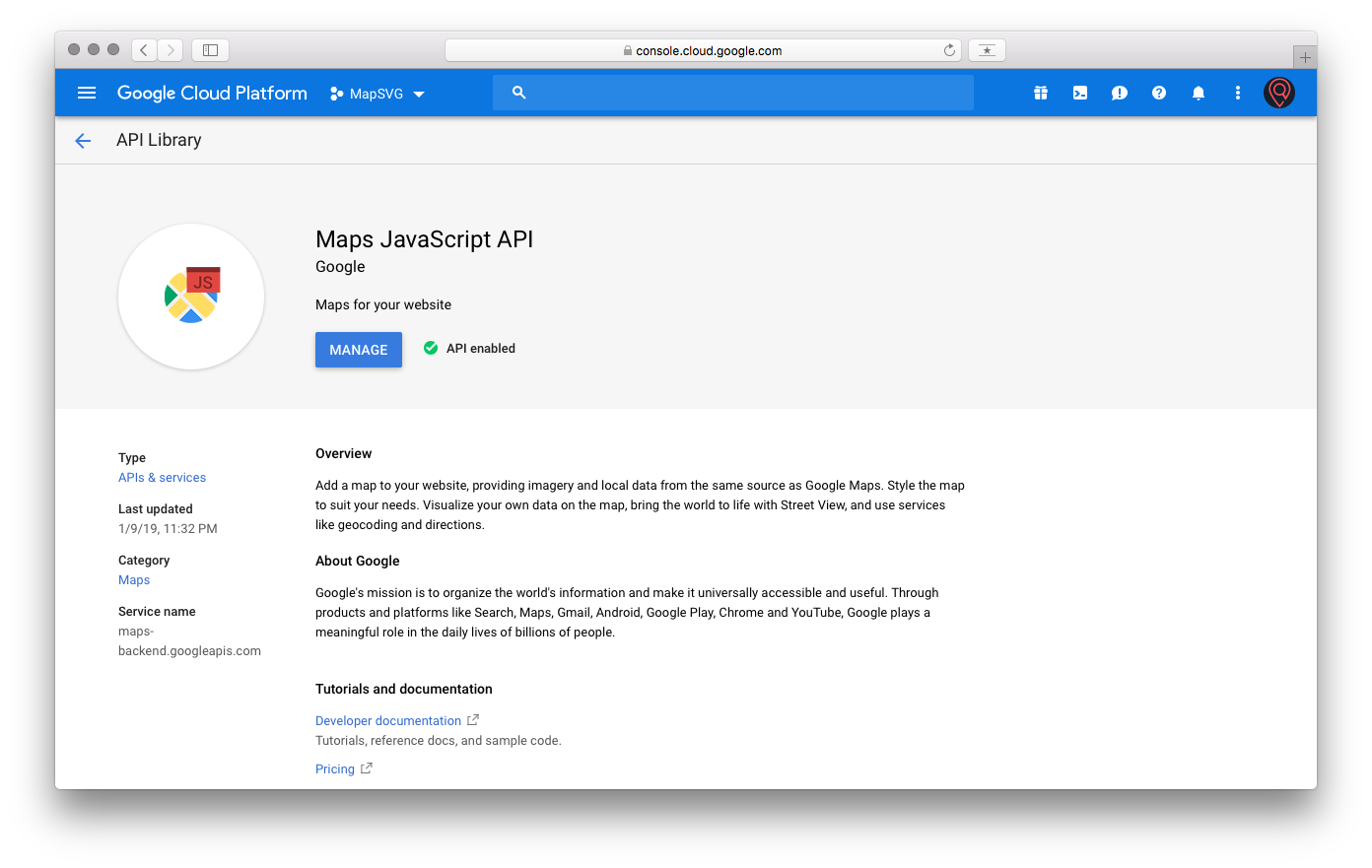Click the MANAGE button
The width and height of the screenshot is (1372, 868).
(359, 350)
